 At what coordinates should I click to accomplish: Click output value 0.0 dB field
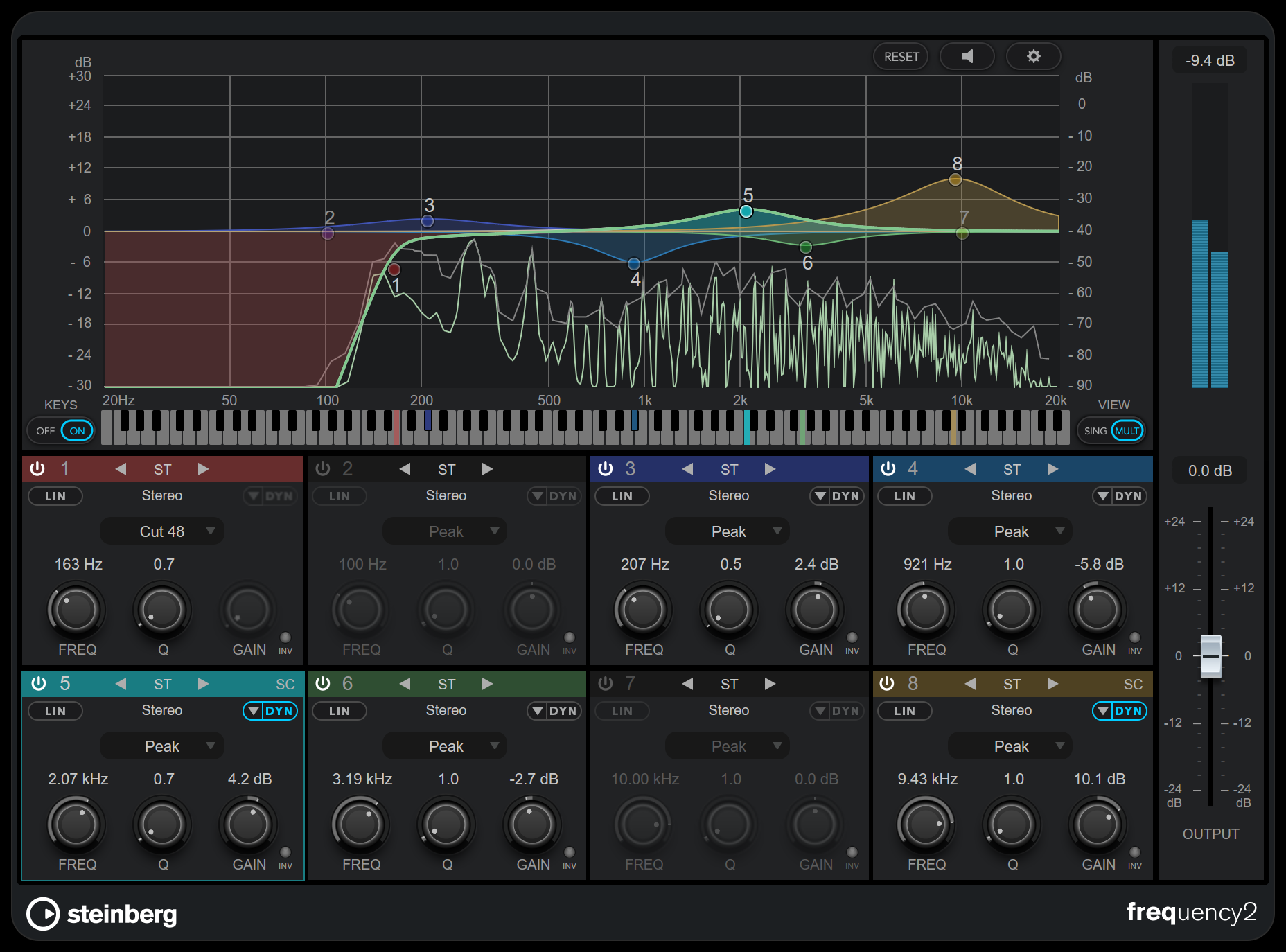click(1210, 470)
